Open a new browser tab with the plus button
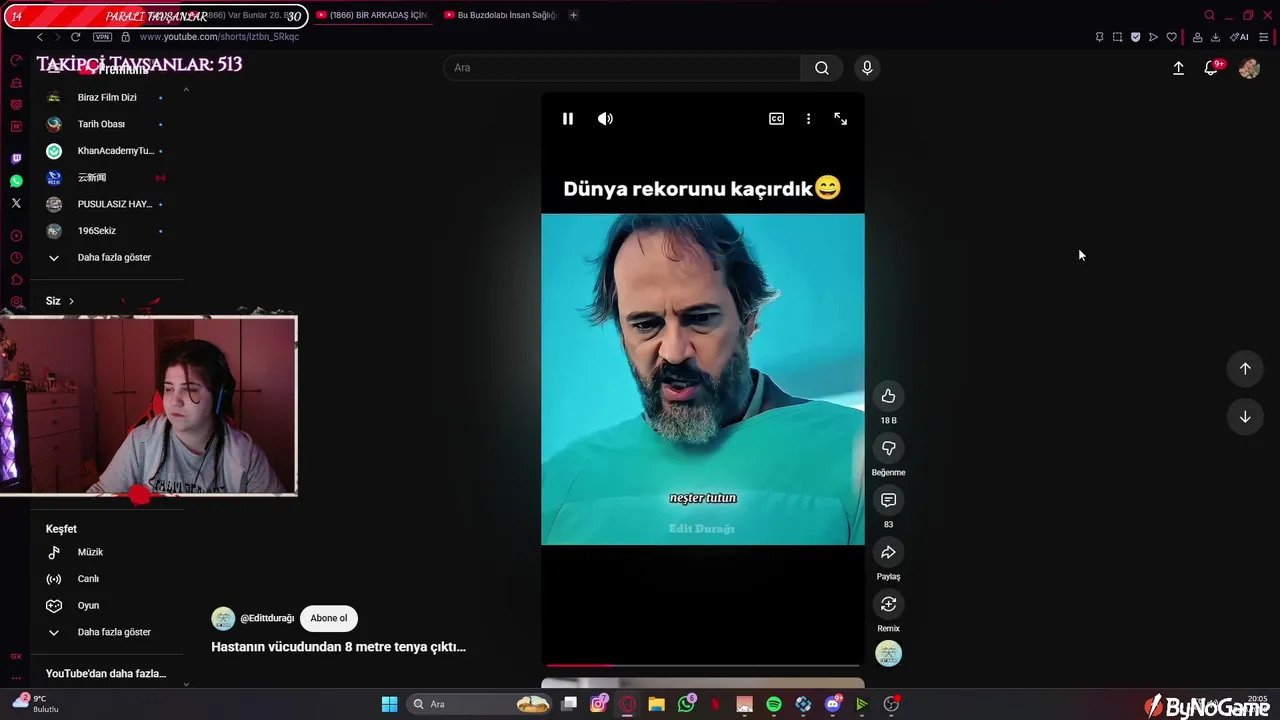Screen dimensions: 1280x720 573,15
